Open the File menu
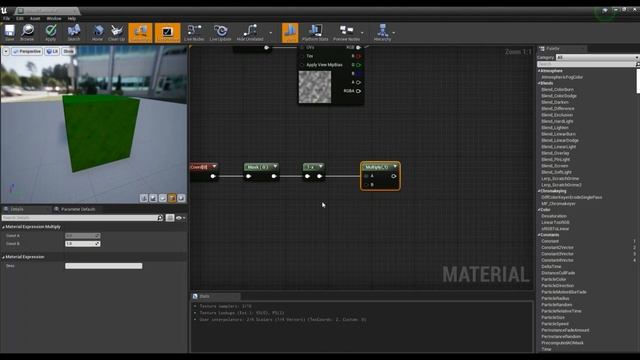 (x=7, y=18)
